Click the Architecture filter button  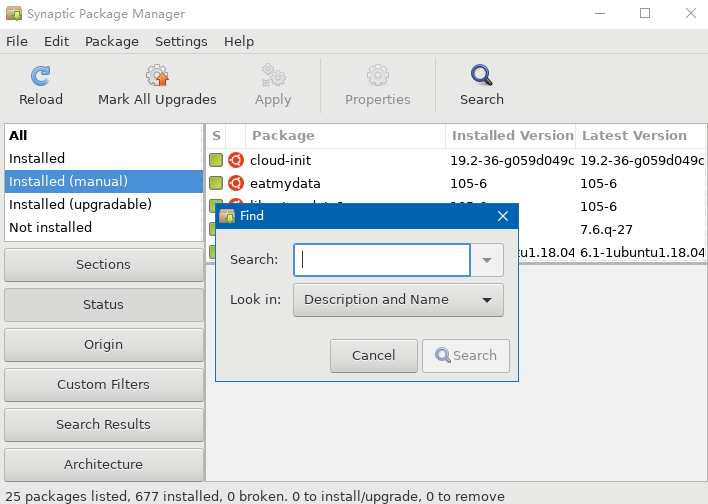[x=103, y=465]
